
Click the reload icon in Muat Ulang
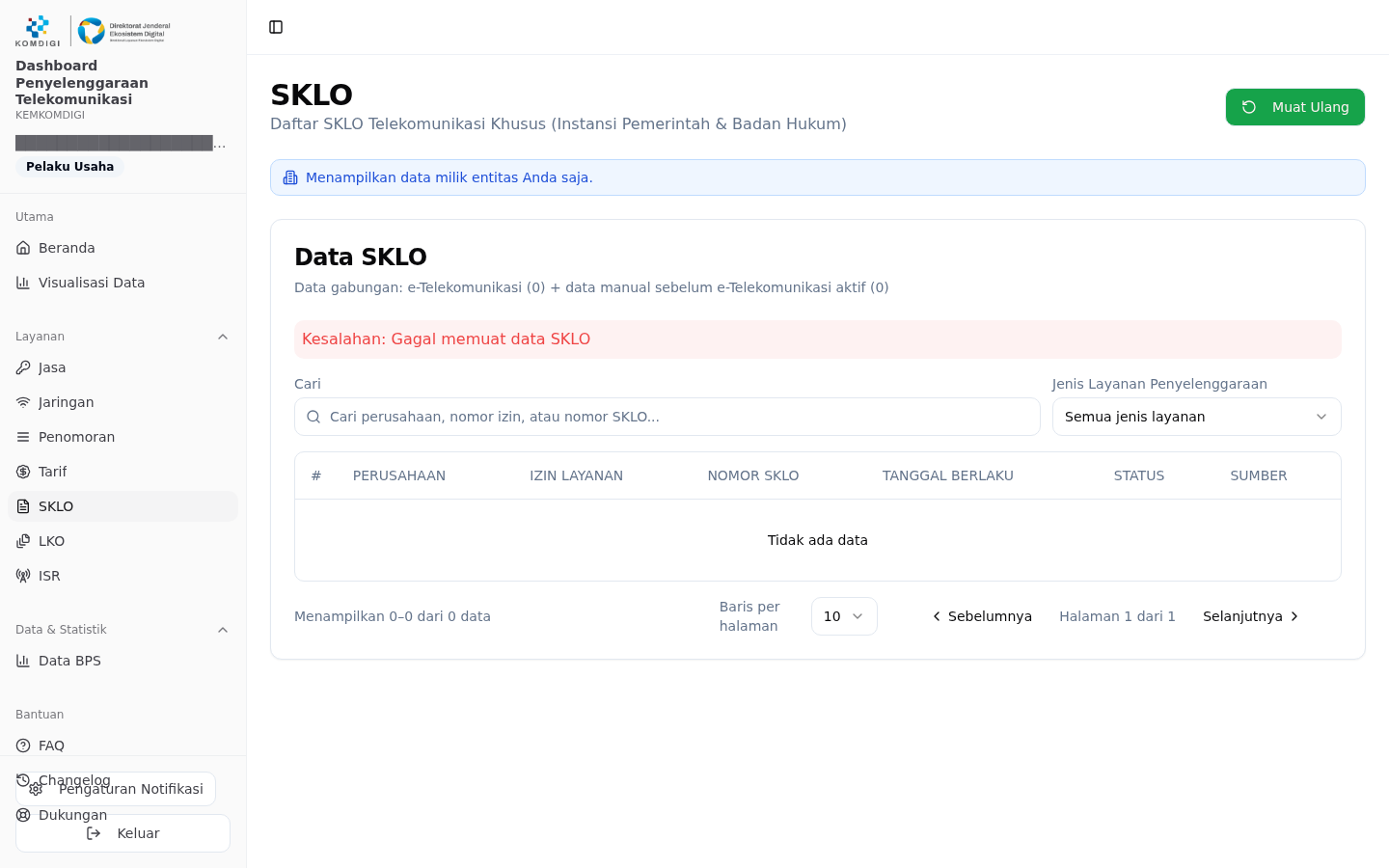[1249, 107]
